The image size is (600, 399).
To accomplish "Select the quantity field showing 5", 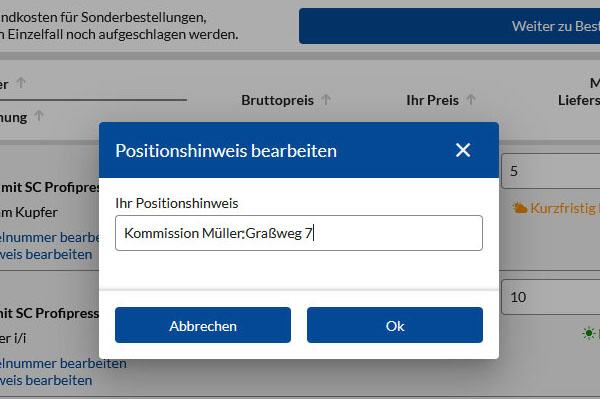I will [x=550, y=171].
